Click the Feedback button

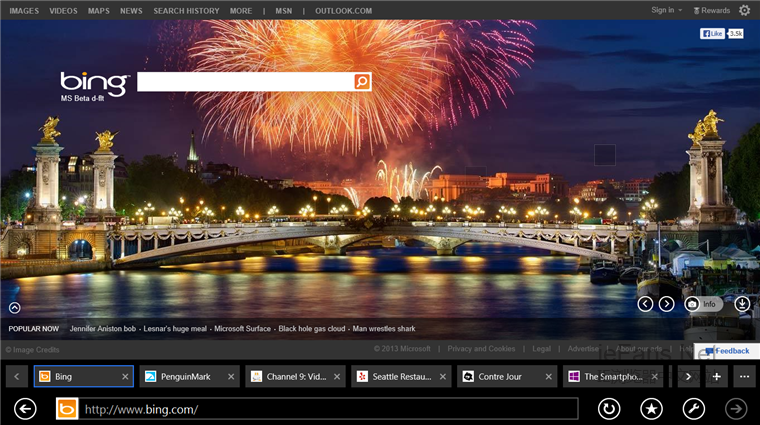(x=727, y=351)
